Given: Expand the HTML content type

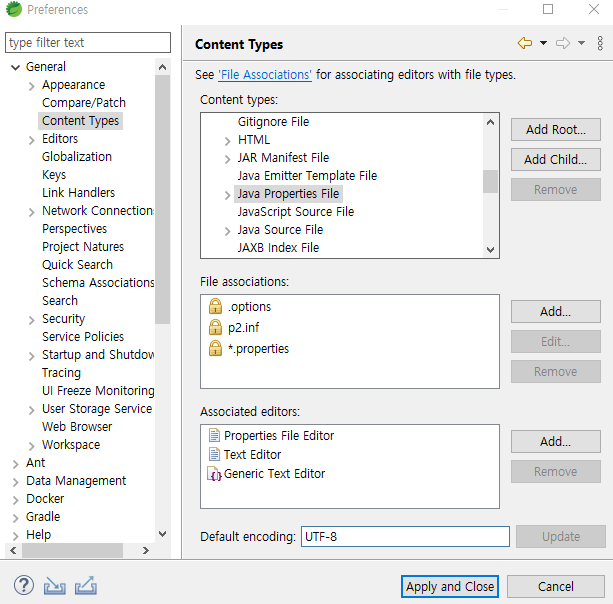Looking at the screenshot, I should point(228,141).
